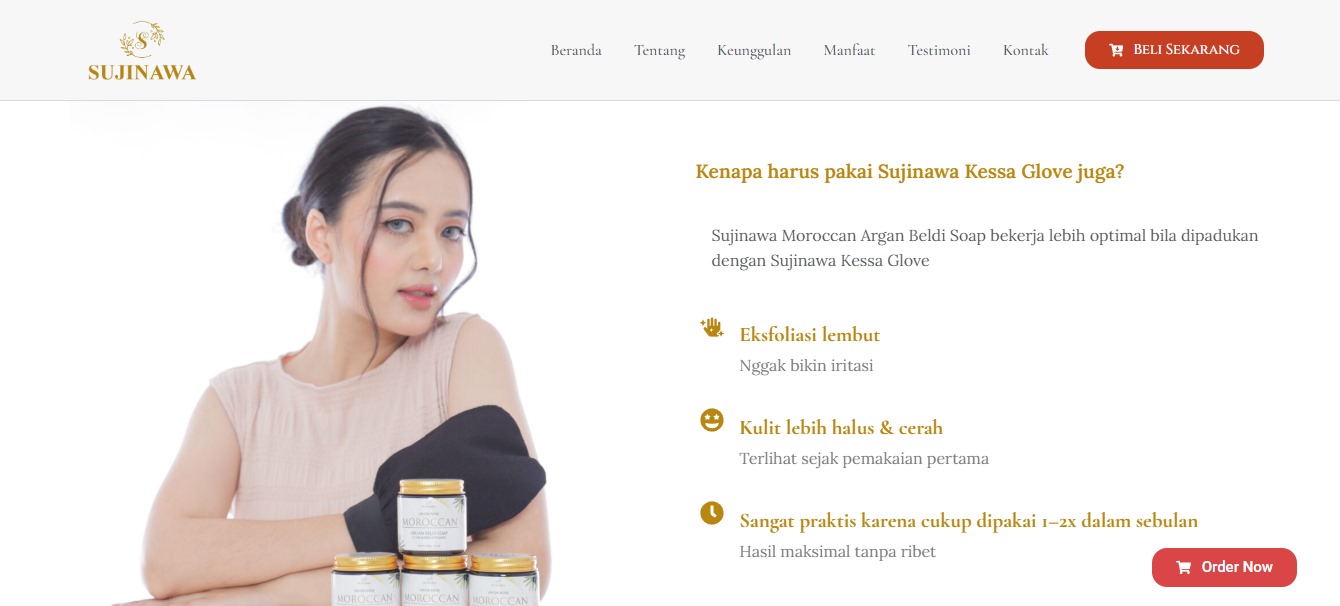The image size is (1340, 606).
Task: Click the Eksfoliasi lembut heading
Action: tap(810, 334)
